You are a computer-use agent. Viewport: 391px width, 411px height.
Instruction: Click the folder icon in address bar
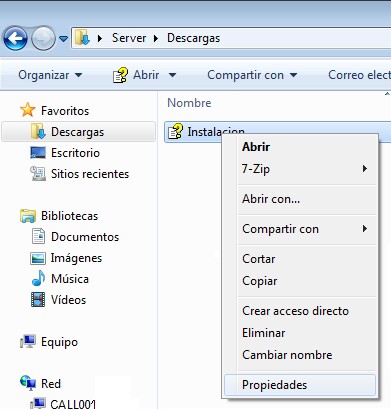tap(82, 38)
